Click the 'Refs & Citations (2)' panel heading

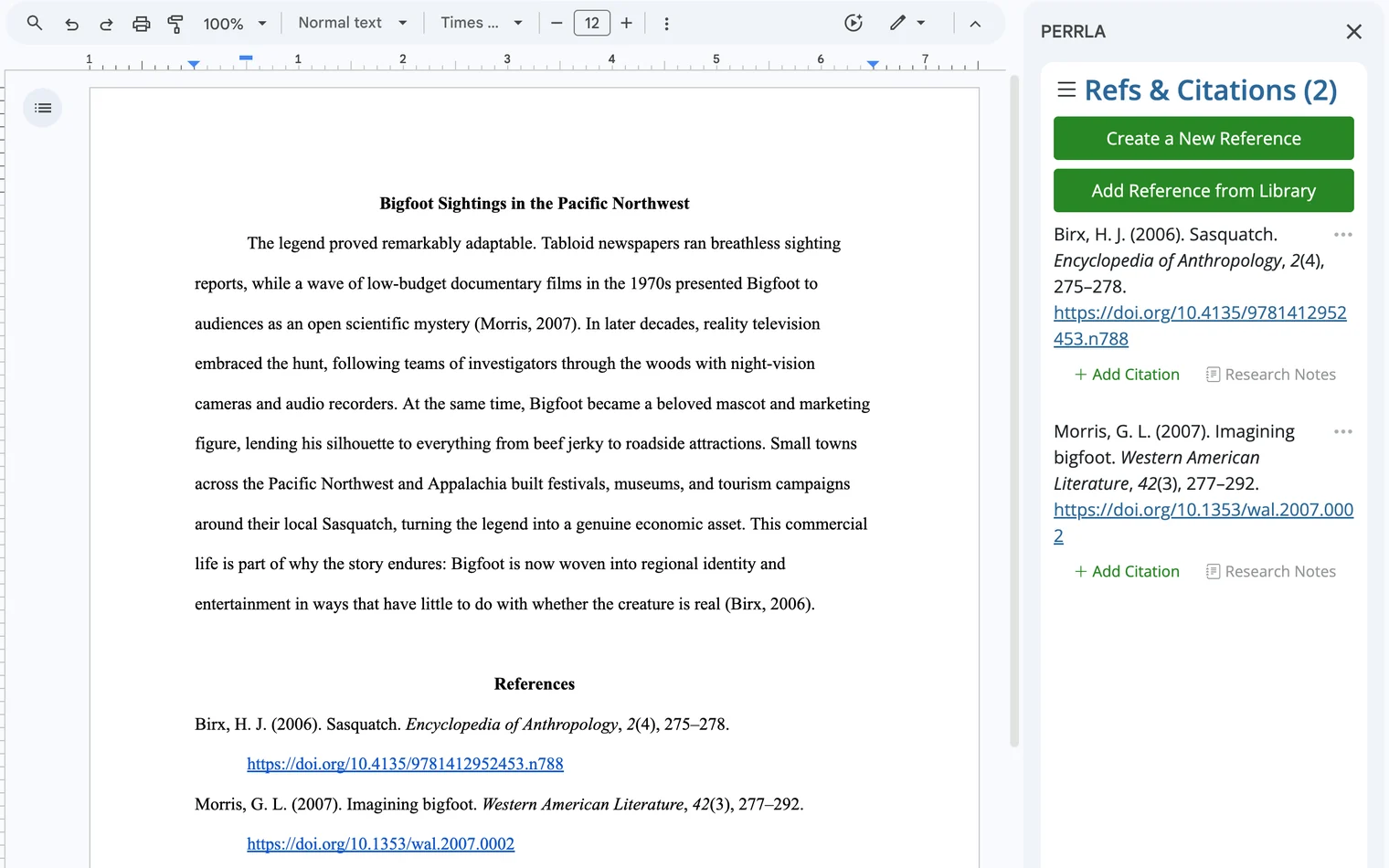1211,90
